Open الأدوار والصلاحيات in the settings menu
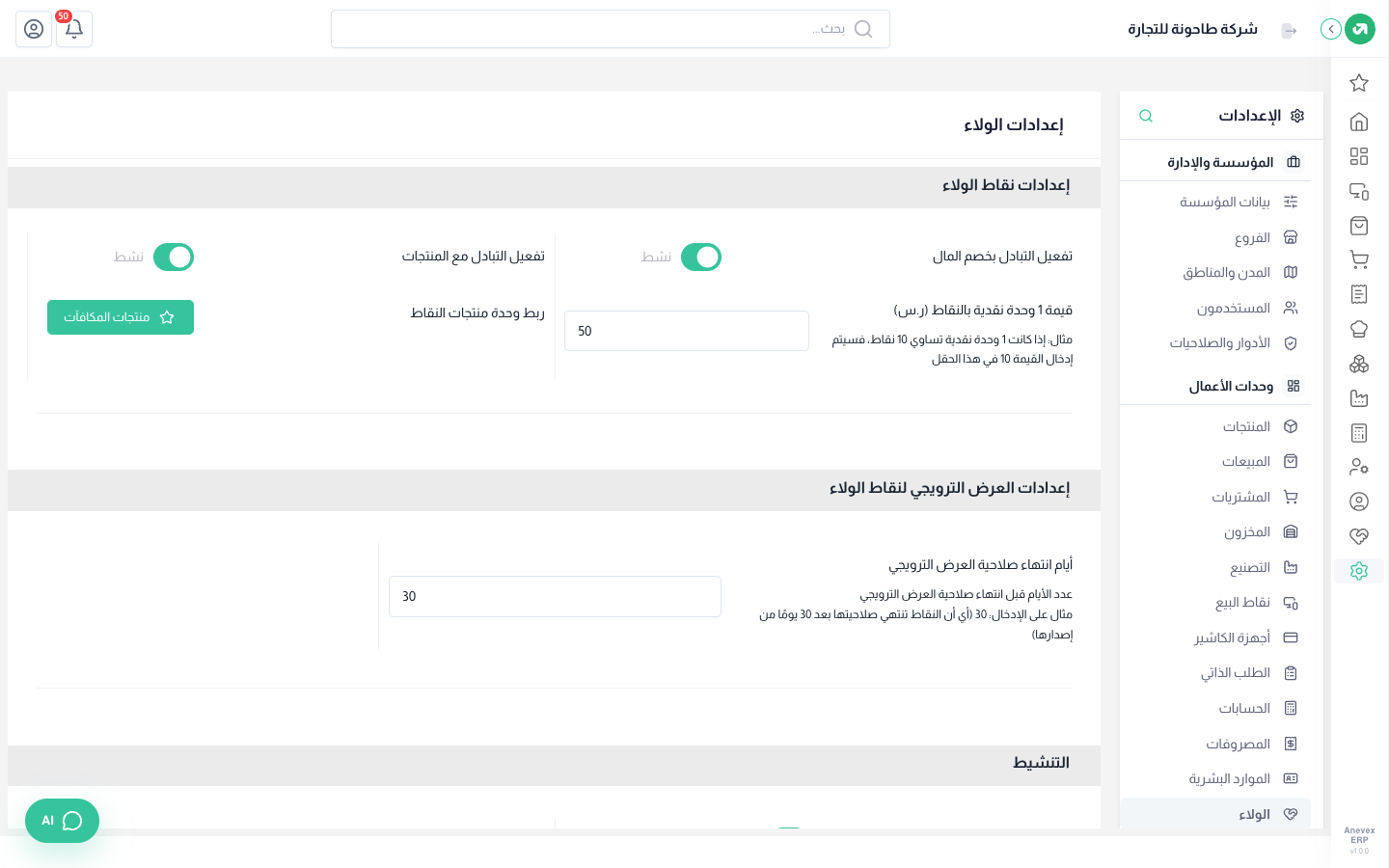1389x868 pixels. (1215, 342)
